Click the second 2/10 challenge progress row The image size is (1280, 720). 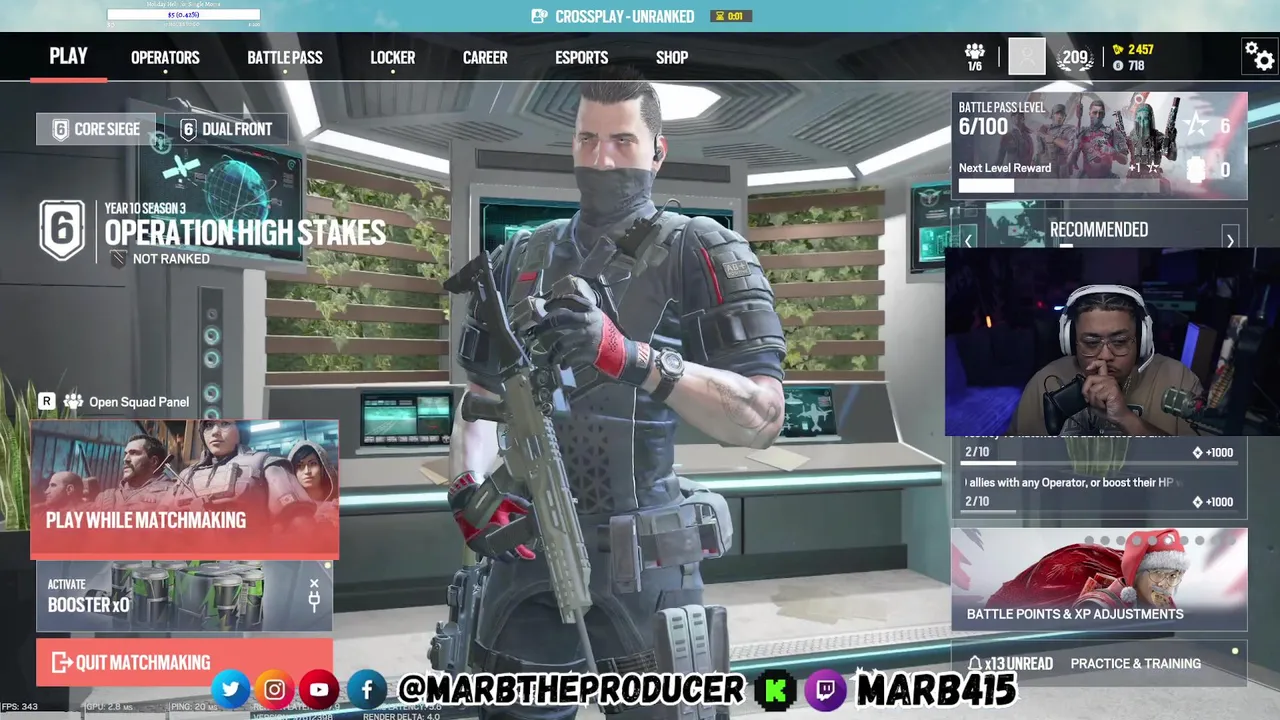click(x=1099, y=504)
